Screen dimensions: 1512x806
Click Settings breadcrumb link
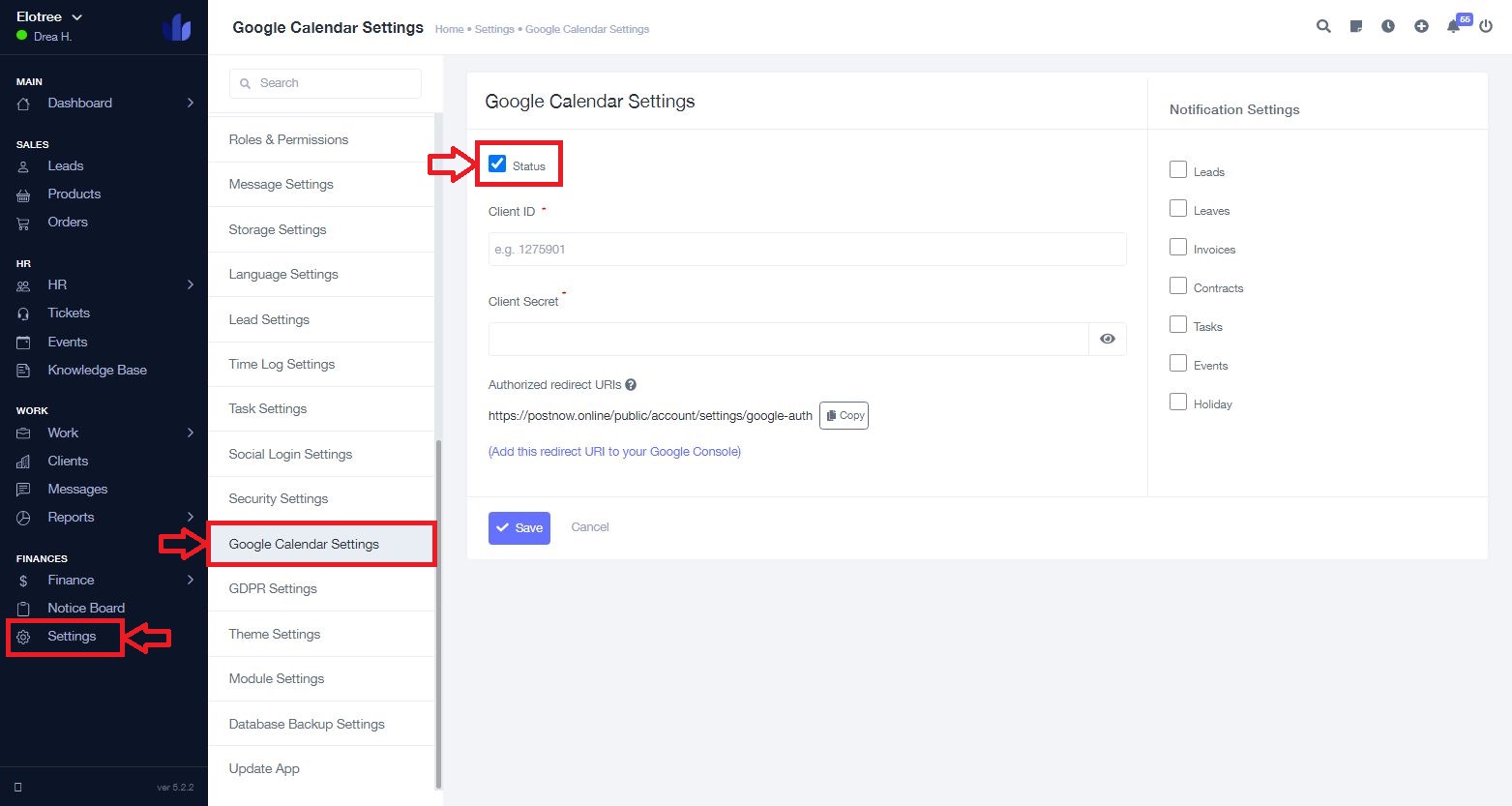pos(494,29)
